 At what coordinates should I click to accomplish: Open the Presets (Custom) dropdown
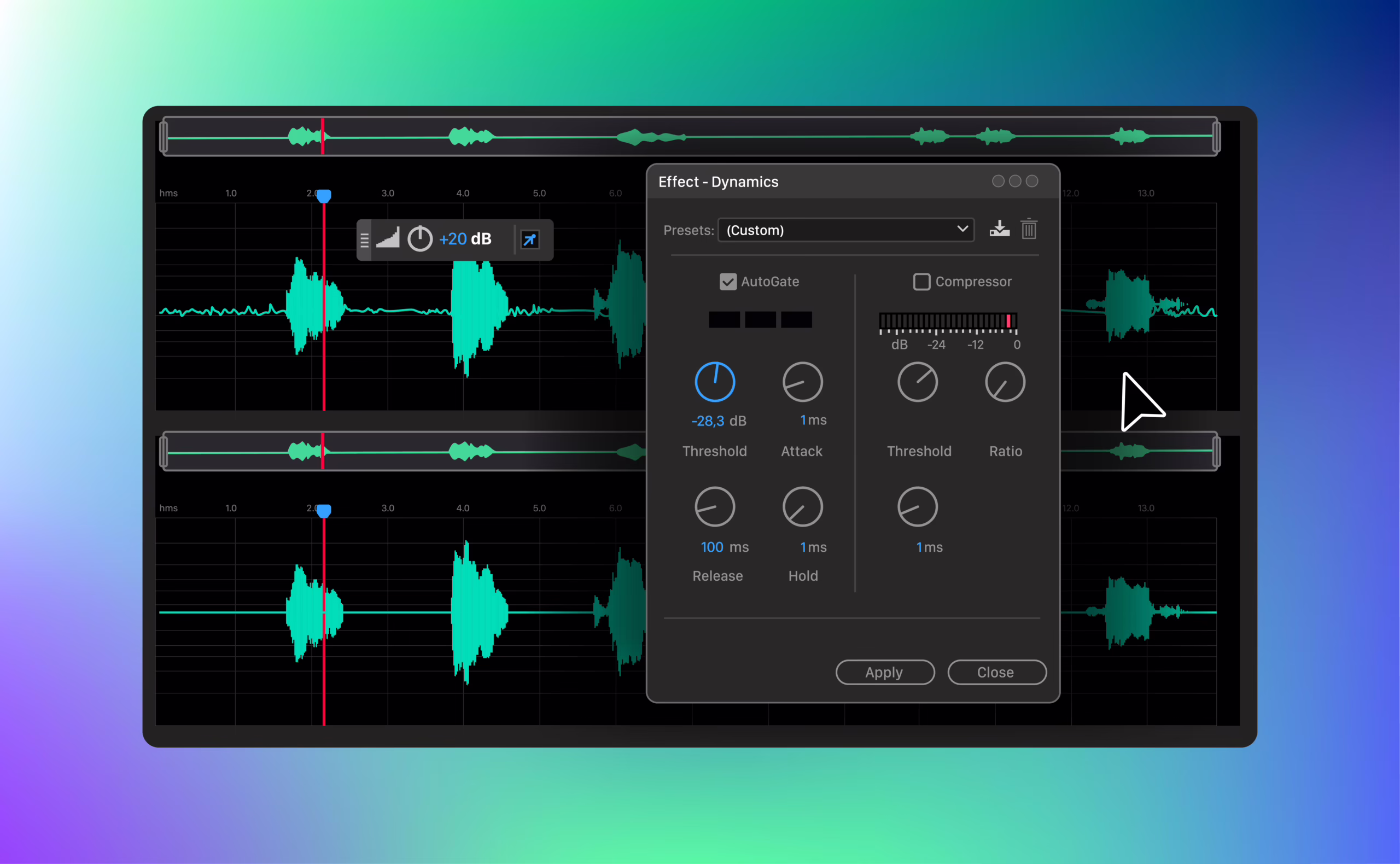point(845,230)
